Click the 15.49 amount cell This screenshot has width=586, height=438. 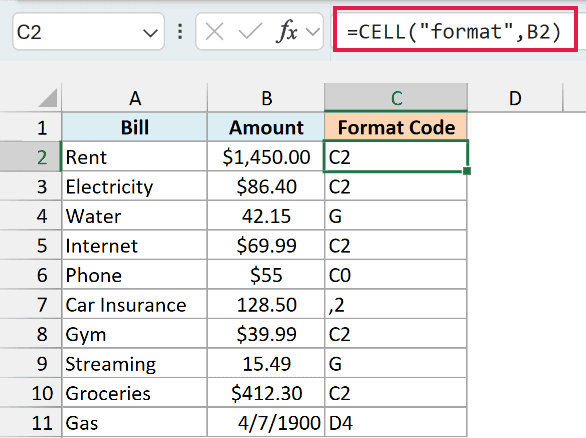point(266,363)
